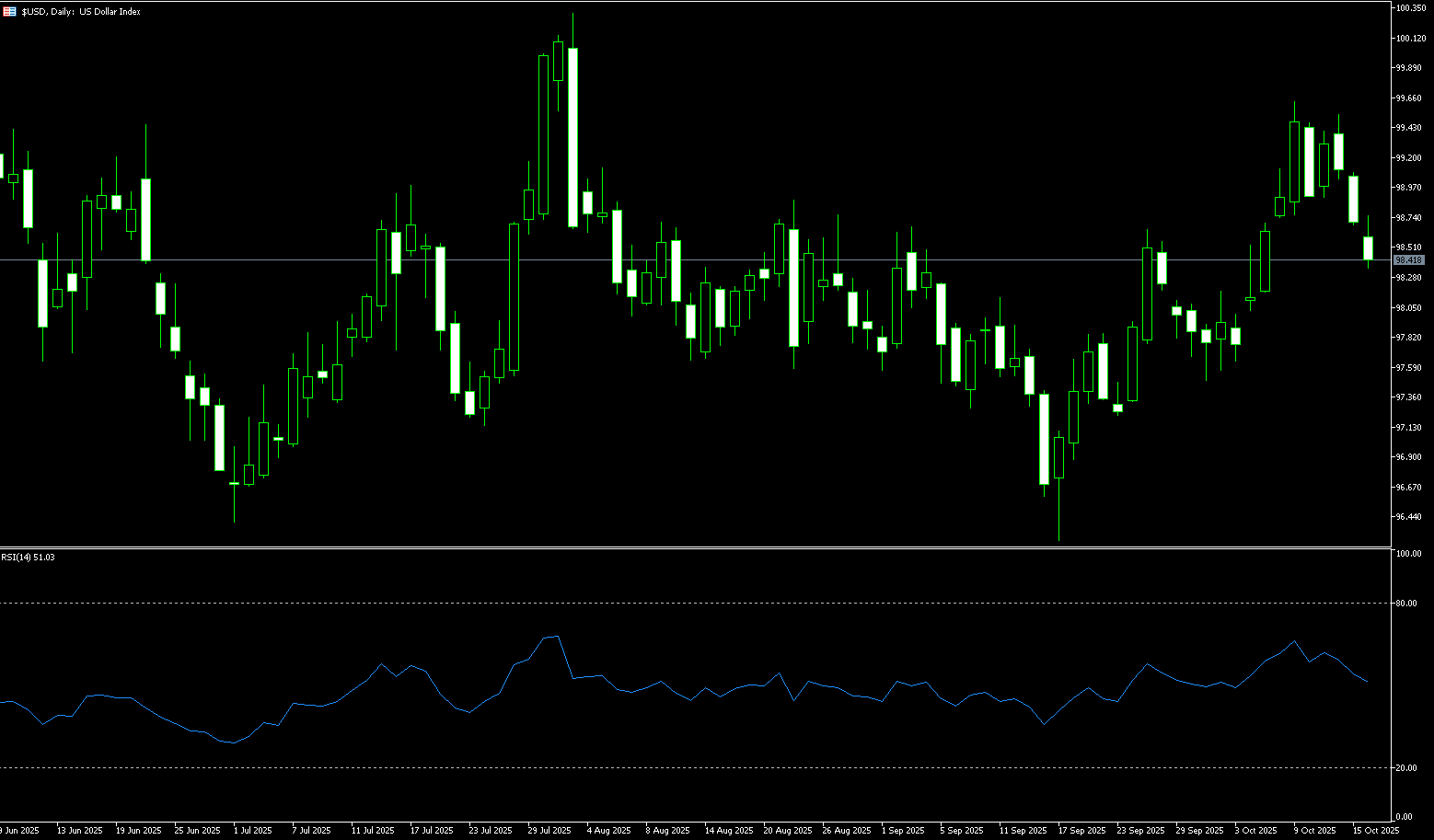Click the 80.00 RSI level label

click(x=1405, y=604)
